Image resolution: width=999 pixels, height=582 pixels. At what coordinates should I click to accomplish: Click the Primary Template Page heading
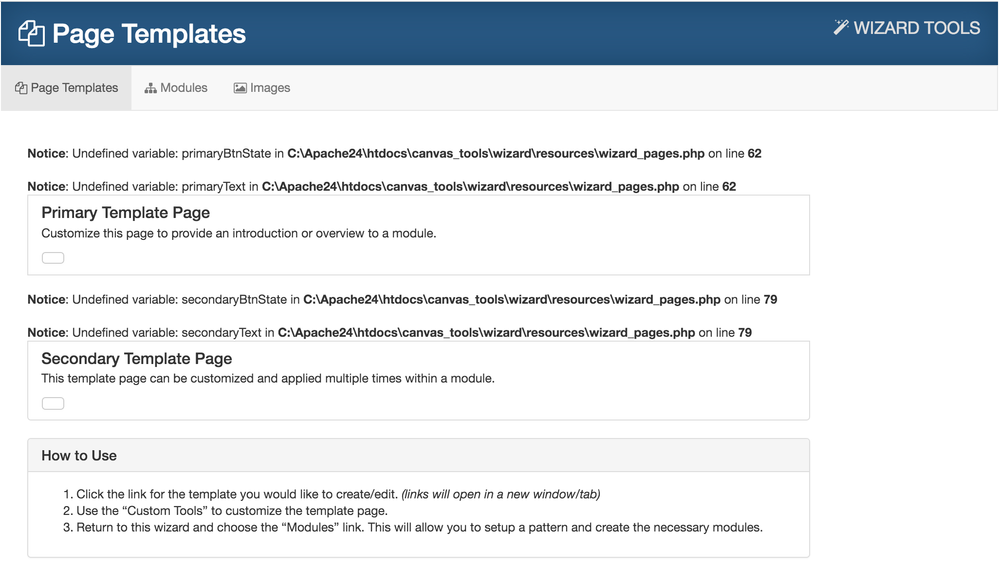pos(126,212)
